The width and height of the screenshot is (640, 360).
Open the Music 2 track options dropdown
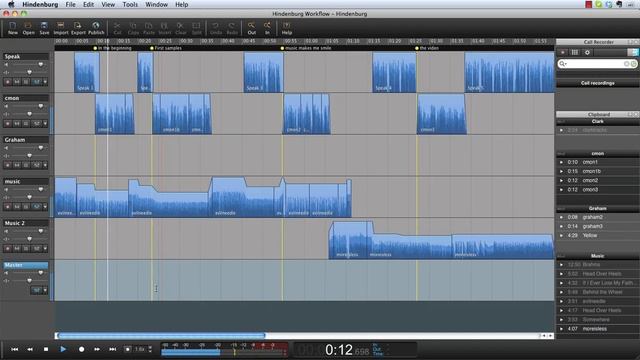tap(45, 249)
